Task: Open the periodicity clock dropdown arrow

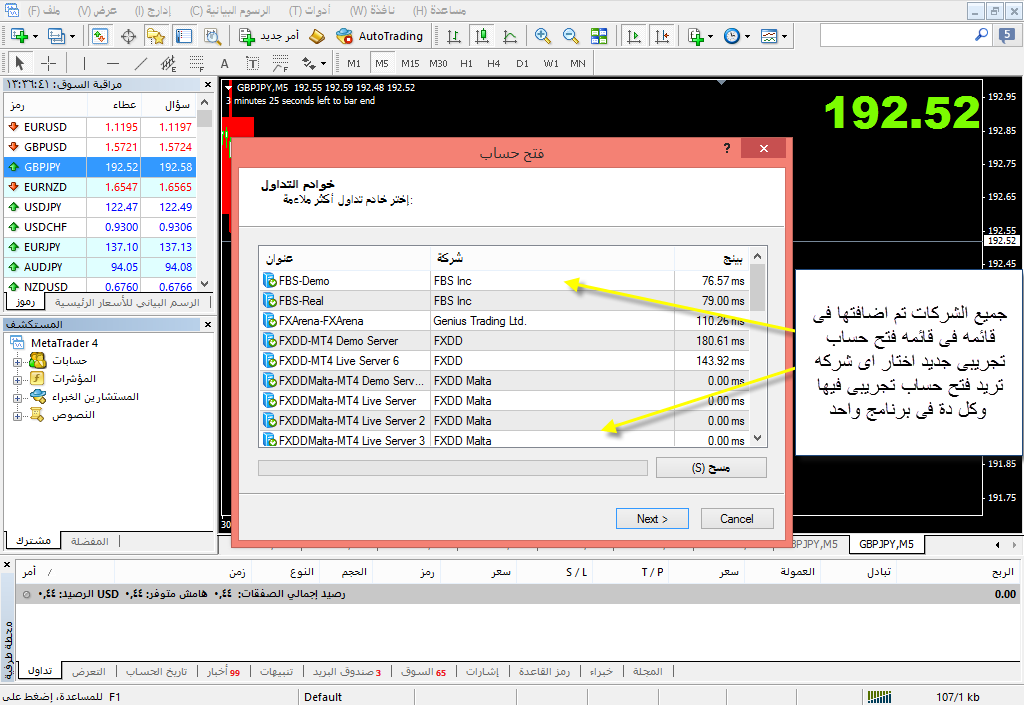Action: point(746,37)
